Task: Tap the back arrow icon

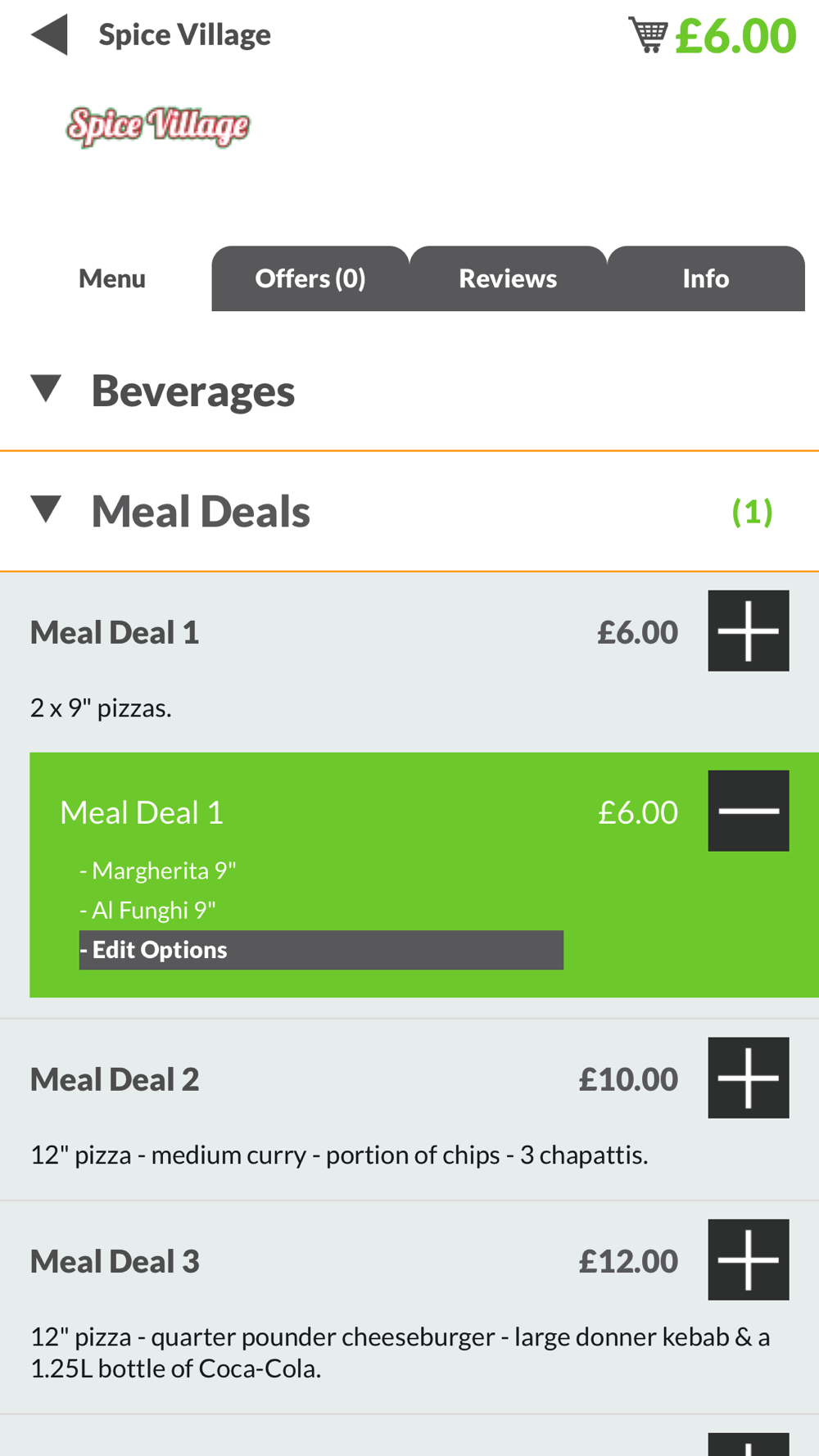Action: (x=49, y=35)
